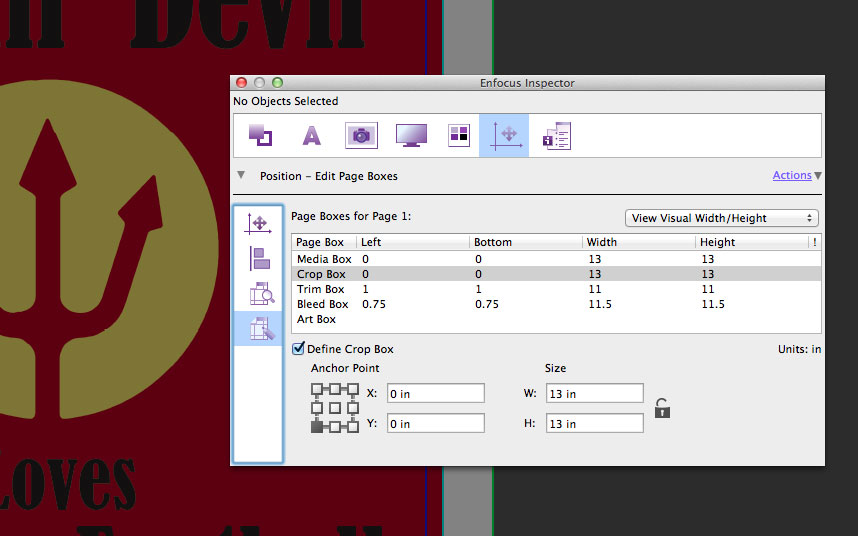The image size is (858, 536).
Task: Collapse the Position – Edit Page Boxes section
Action: [x=241, y=175]
